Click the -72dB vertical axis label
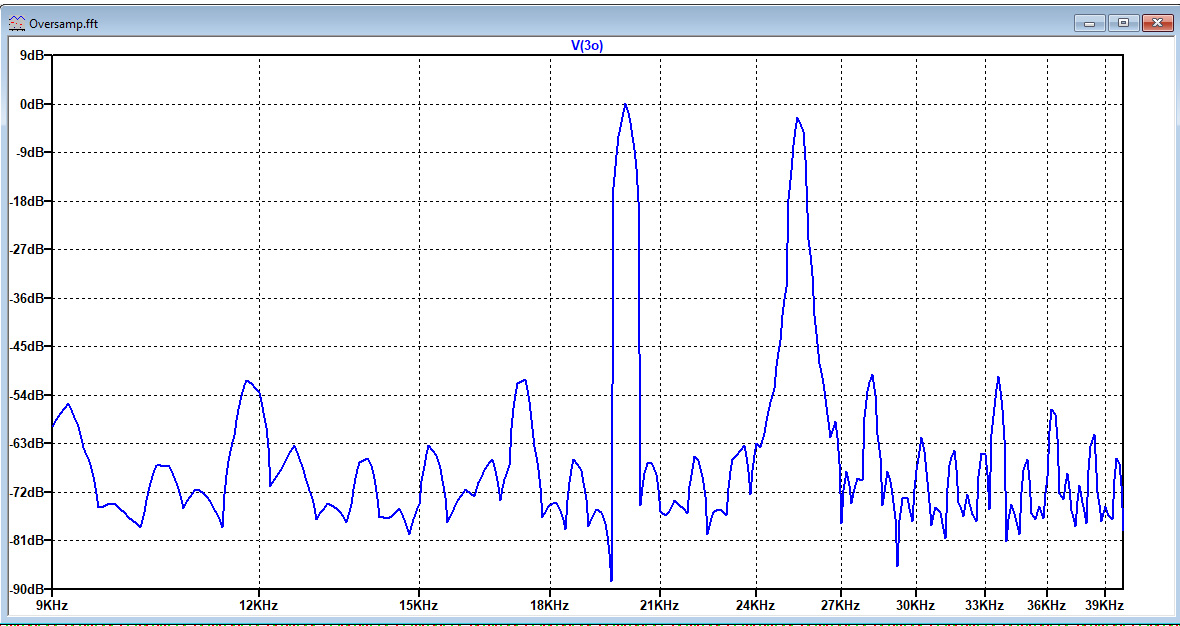Image resolution: width=1180 pixels, height=626 pixels. (x=26, y=492)
